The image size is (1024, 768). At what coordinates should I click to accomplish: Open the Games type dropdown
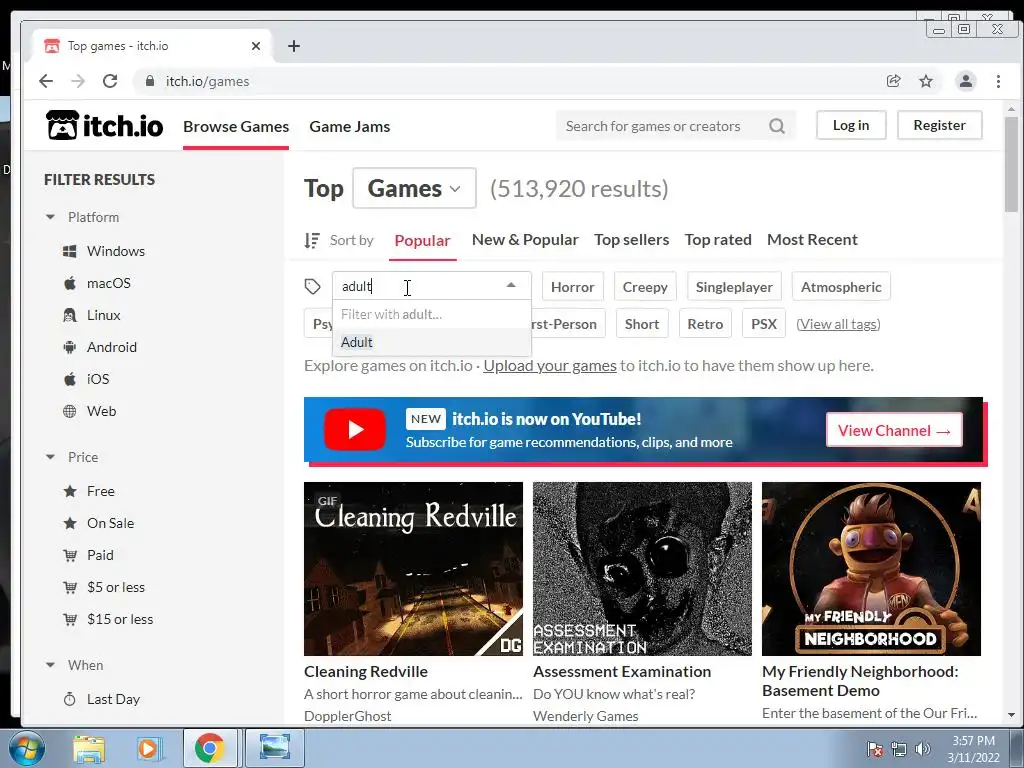[414, 188]
